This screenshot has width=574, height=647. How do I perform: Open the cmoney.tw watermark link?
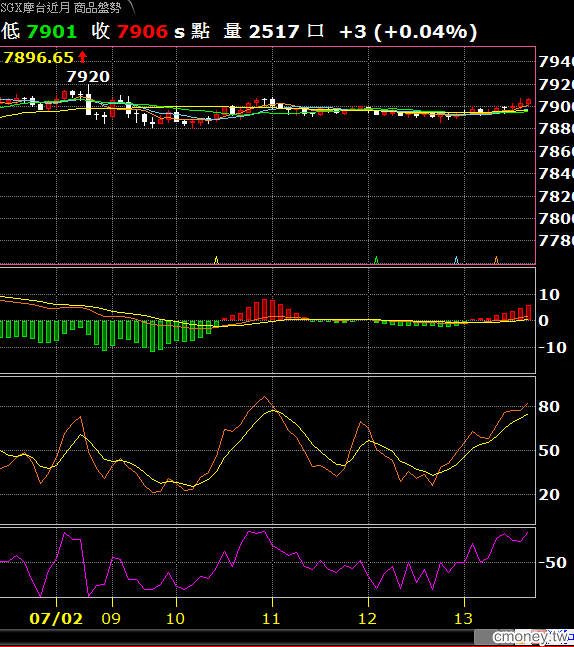coord(530,637)
